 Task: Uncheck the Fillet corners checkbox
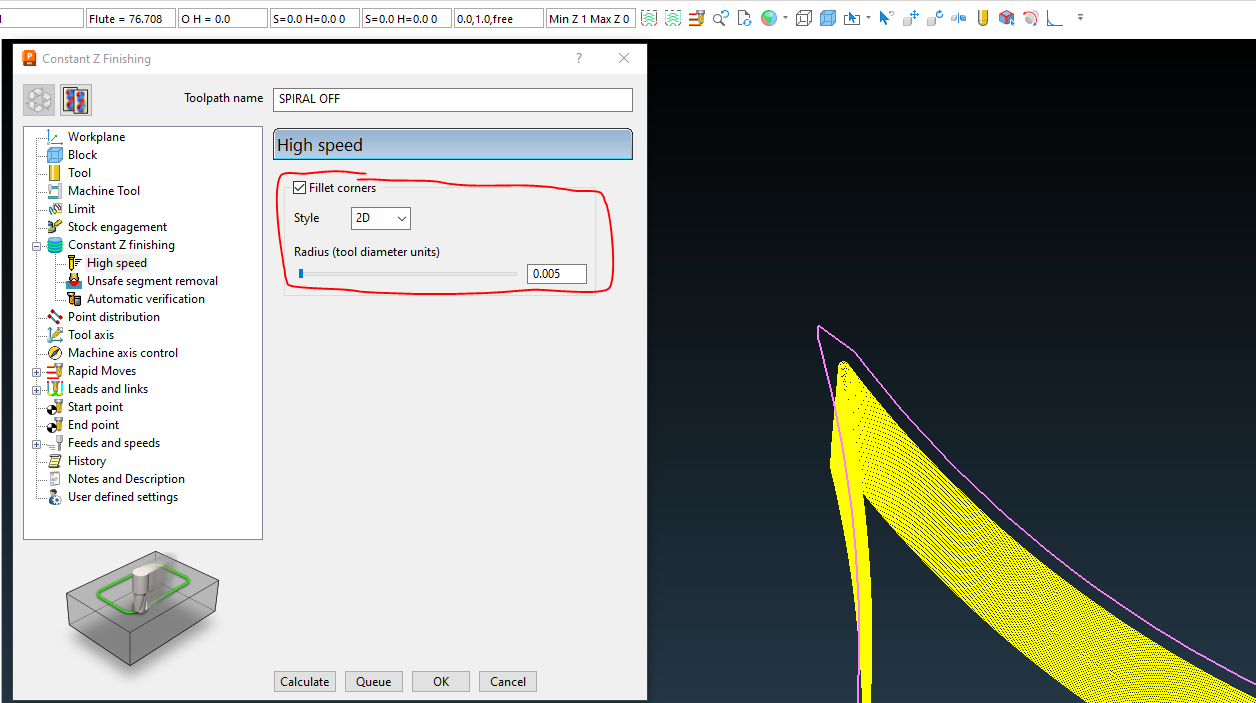(298, 187)
